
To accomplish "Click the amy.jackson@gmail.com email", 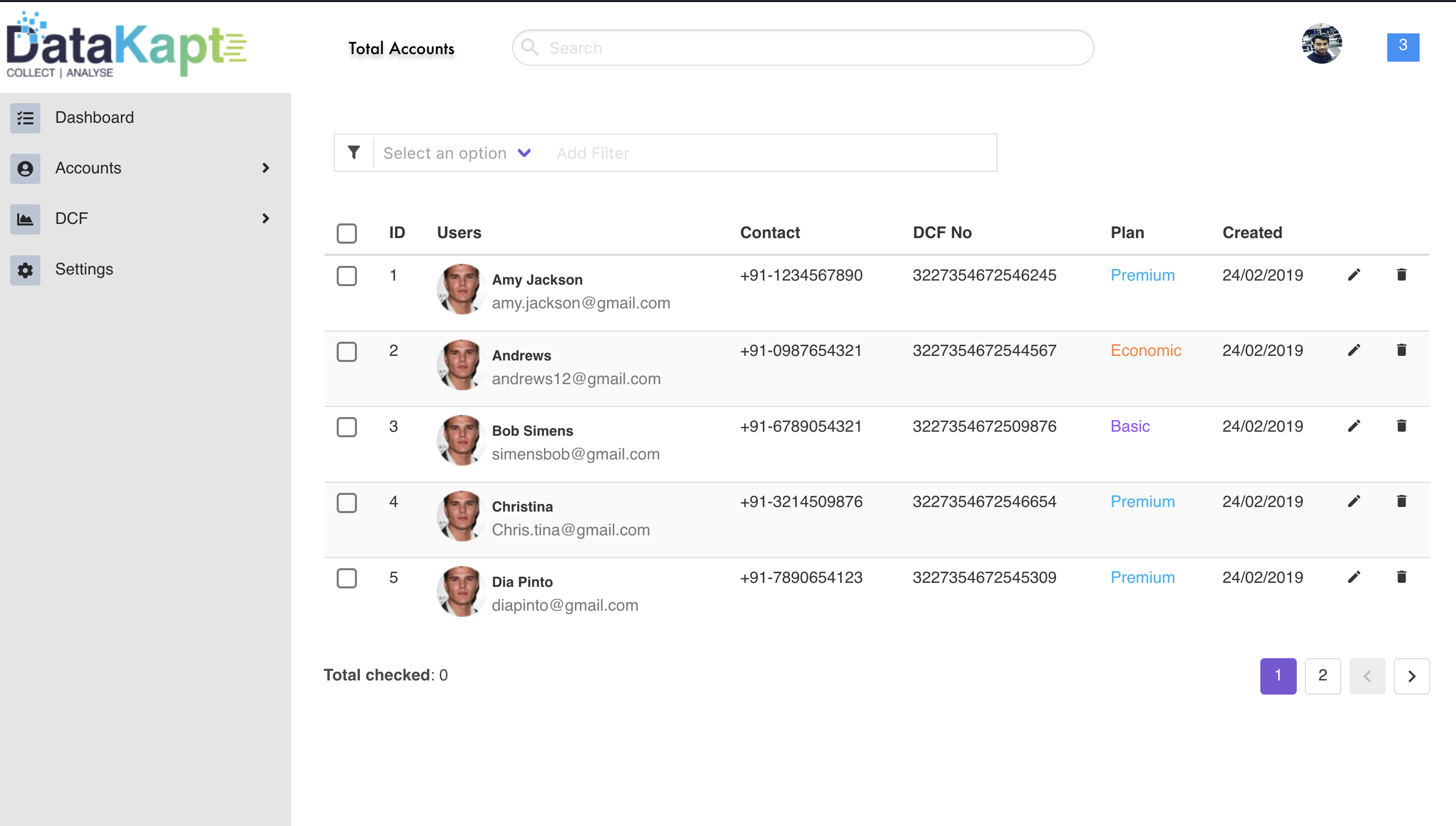I will pos(581,303).
